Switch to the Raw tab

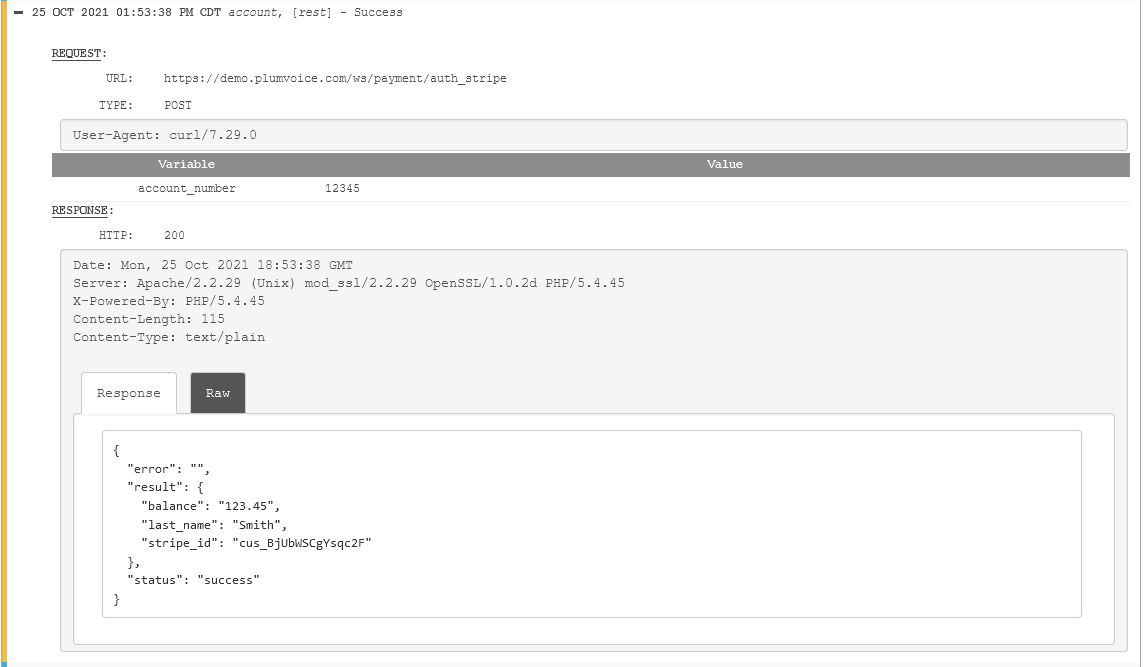pyautogui.click(x=218, y=393)
